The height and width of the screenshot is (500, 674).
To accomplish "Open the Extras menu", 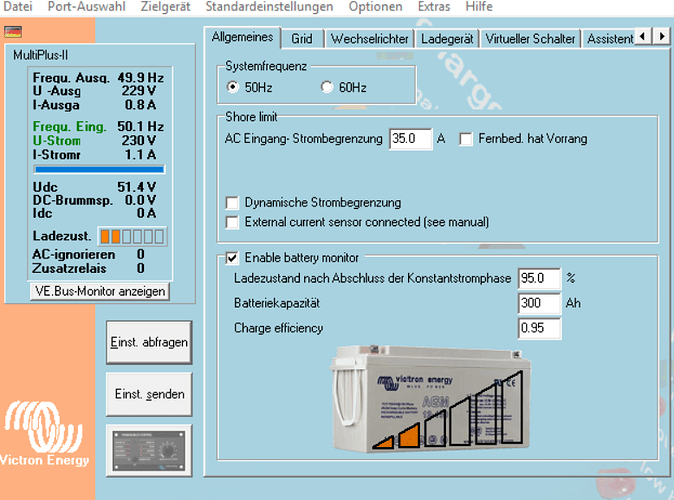I will point(434,6).
